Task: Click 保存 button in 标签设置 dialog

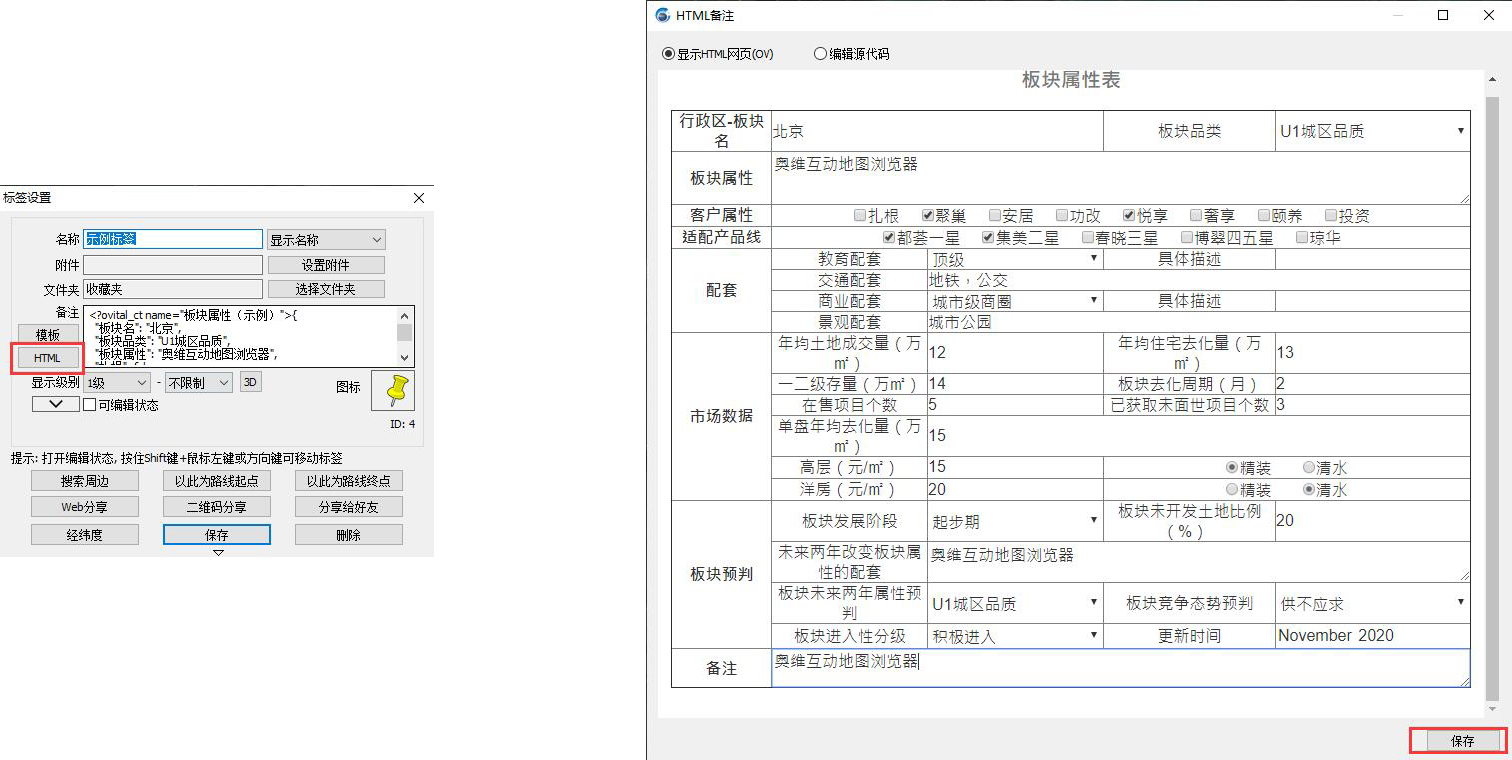Action: 217,535
